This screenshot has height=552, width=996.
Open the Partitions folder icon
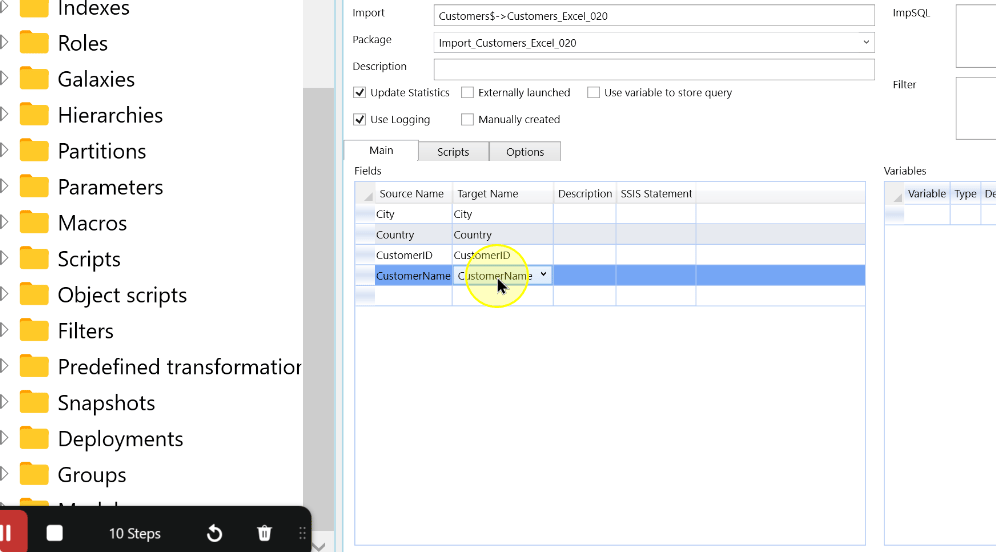click(x=34, y=151)
